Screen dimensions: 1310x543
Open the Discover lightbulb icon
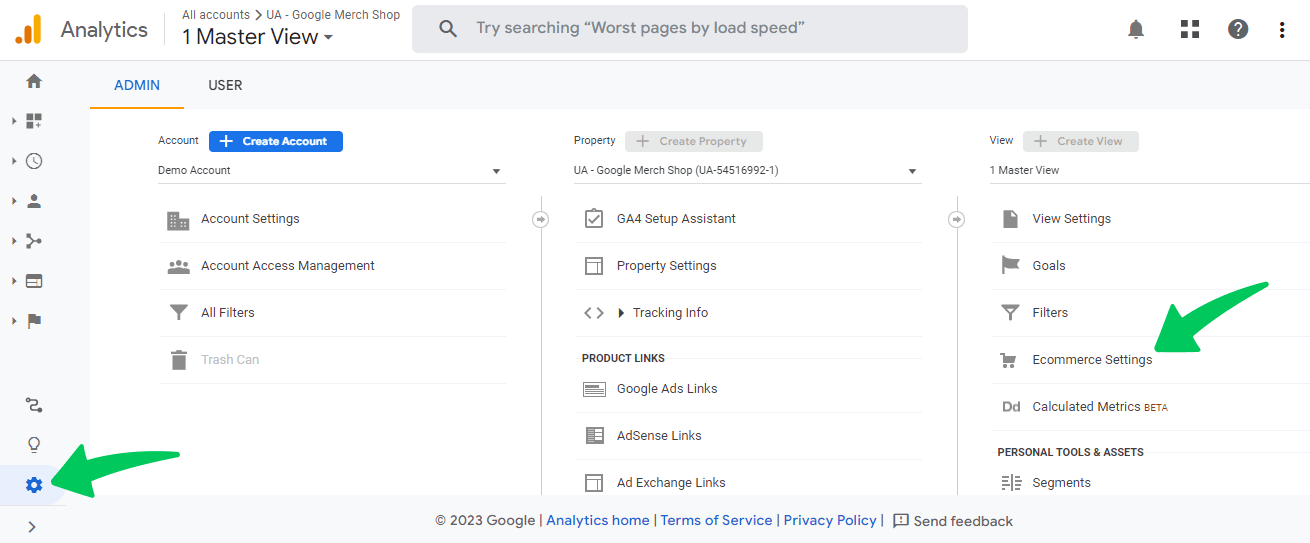[x=34, y=445]
